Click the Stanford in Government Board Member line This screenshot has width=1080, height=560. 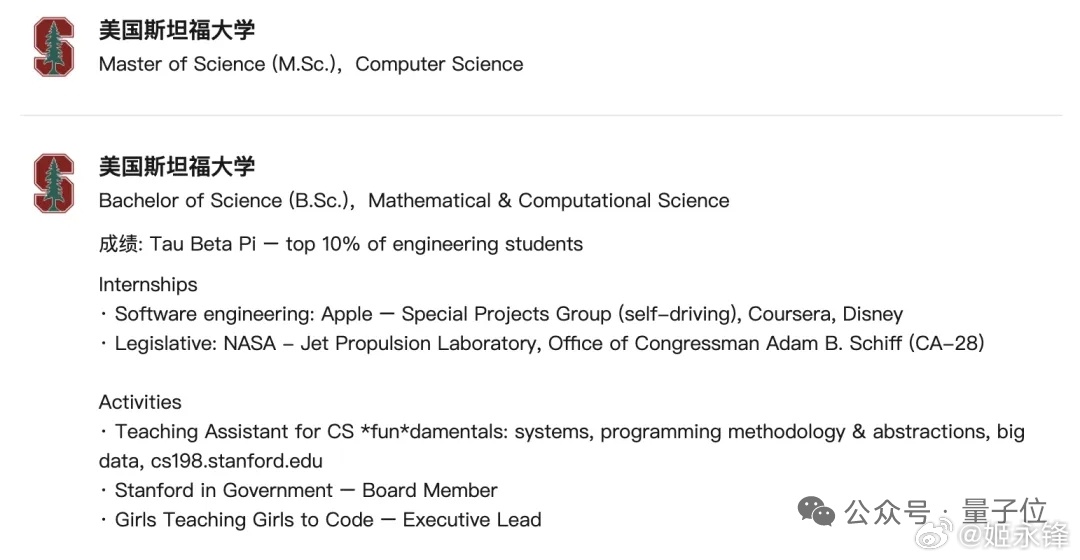(x=305, y=490)
